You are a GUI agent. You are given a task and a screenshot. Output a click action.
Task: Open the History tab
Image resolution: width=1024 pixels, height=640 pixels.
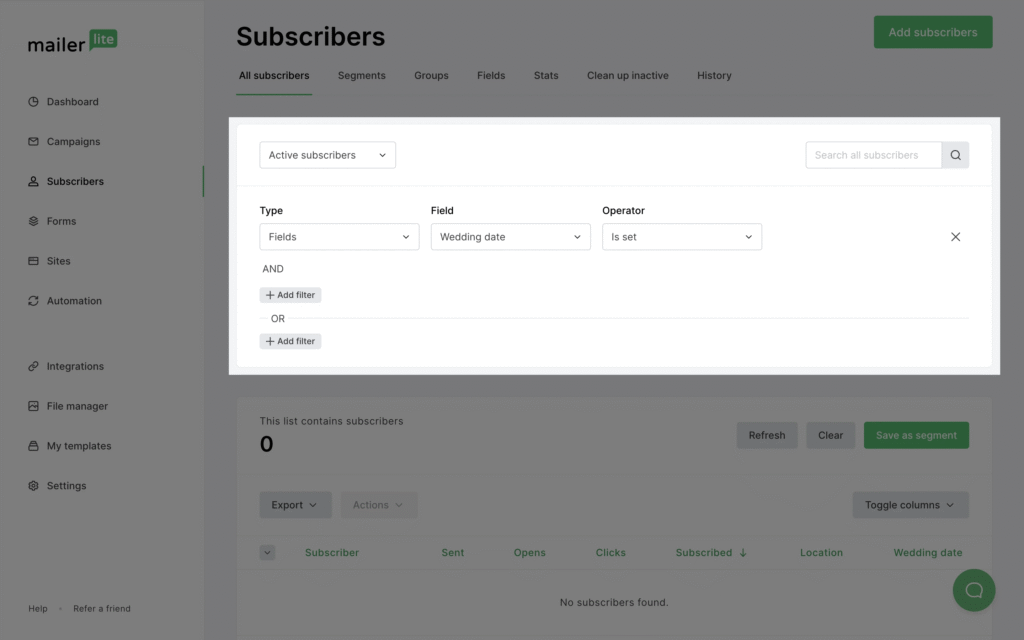click(714, 75)
